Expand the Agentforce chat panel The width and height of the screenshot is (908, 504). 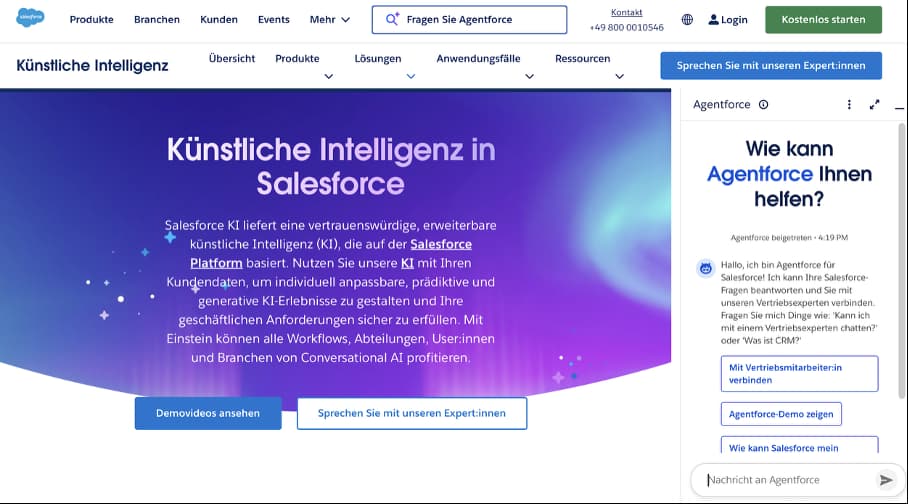coord(874,105)
